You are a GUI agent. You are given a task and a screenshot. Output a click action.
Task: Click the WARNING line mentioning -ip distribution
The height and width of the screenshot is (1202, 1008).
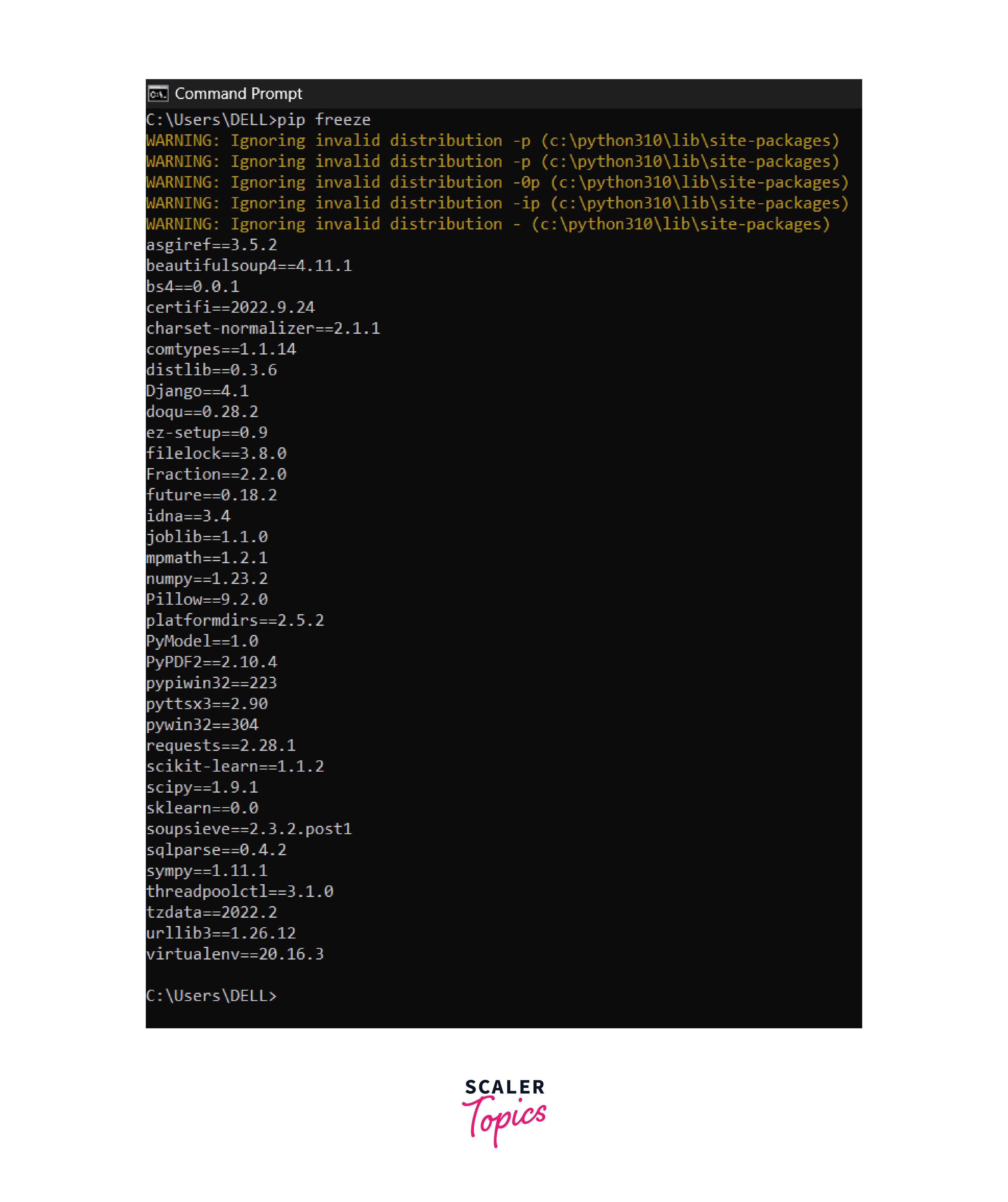497,203
